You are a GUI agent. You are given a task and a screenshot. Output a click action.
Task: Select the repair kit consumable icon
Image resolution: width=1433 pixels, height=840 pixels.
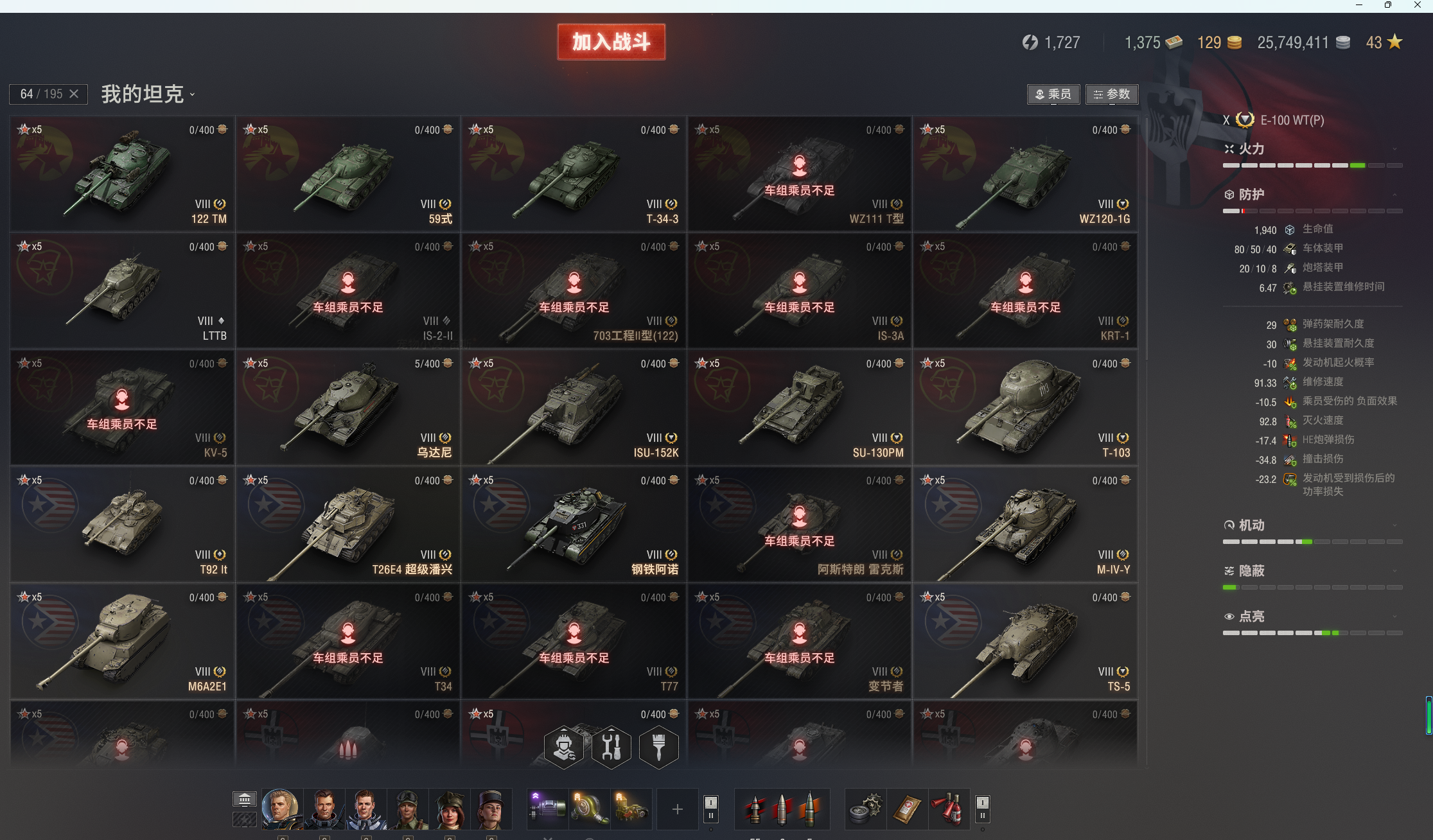pos(865,809)
